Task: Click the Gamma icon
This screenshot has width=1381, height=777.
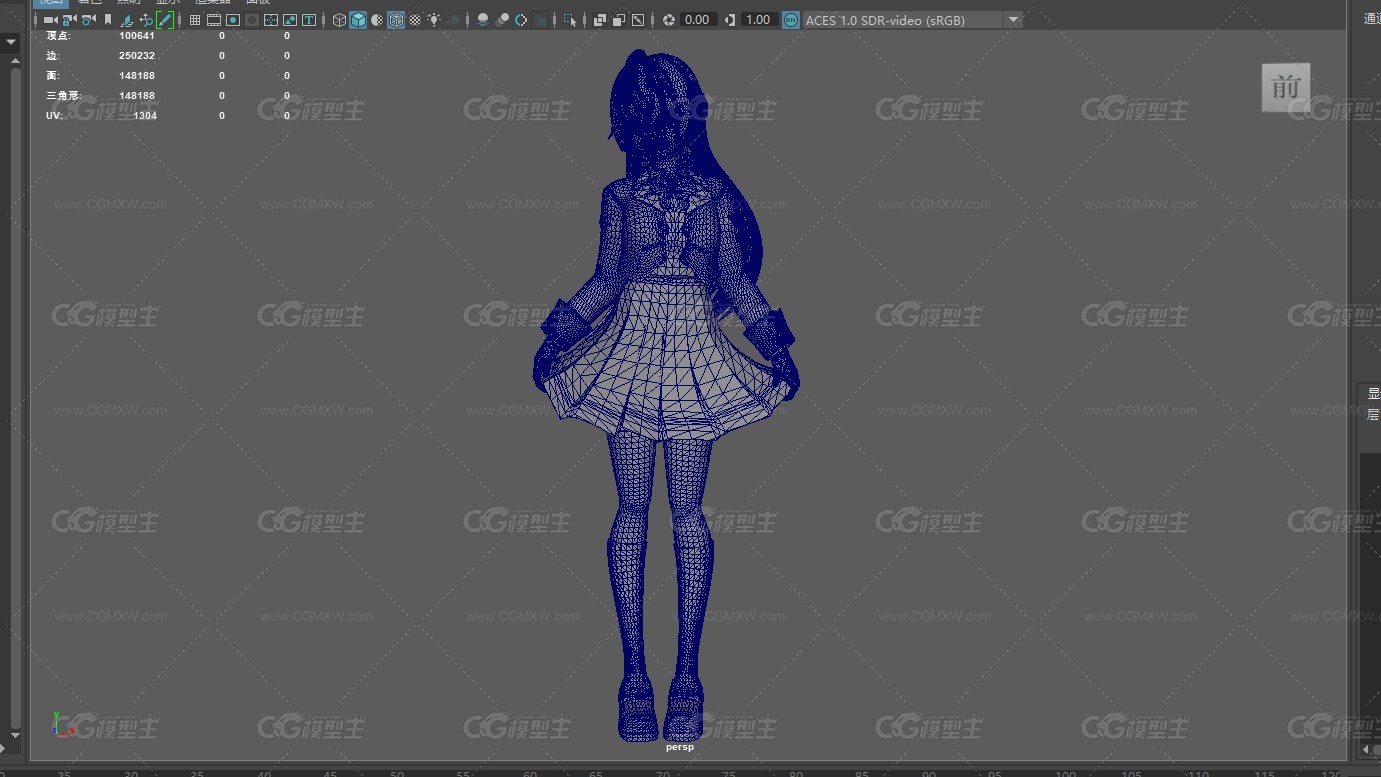Action: pos(730,20)
